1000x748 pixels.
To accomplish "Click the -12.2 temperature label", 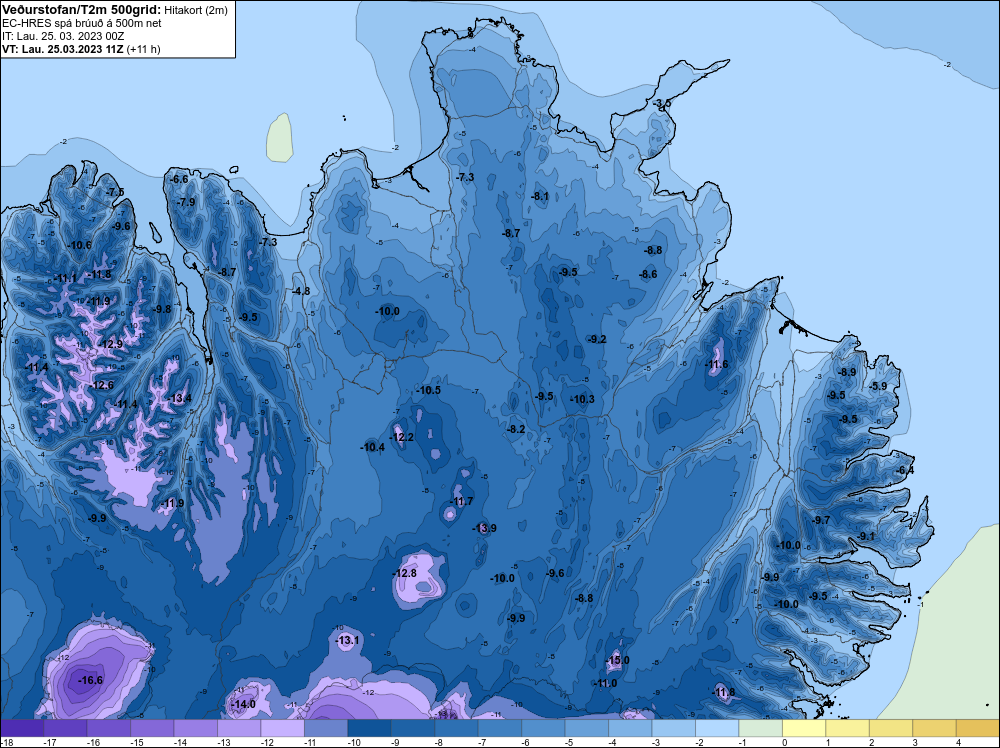I will pyautogui.click(x=402, y=437).
